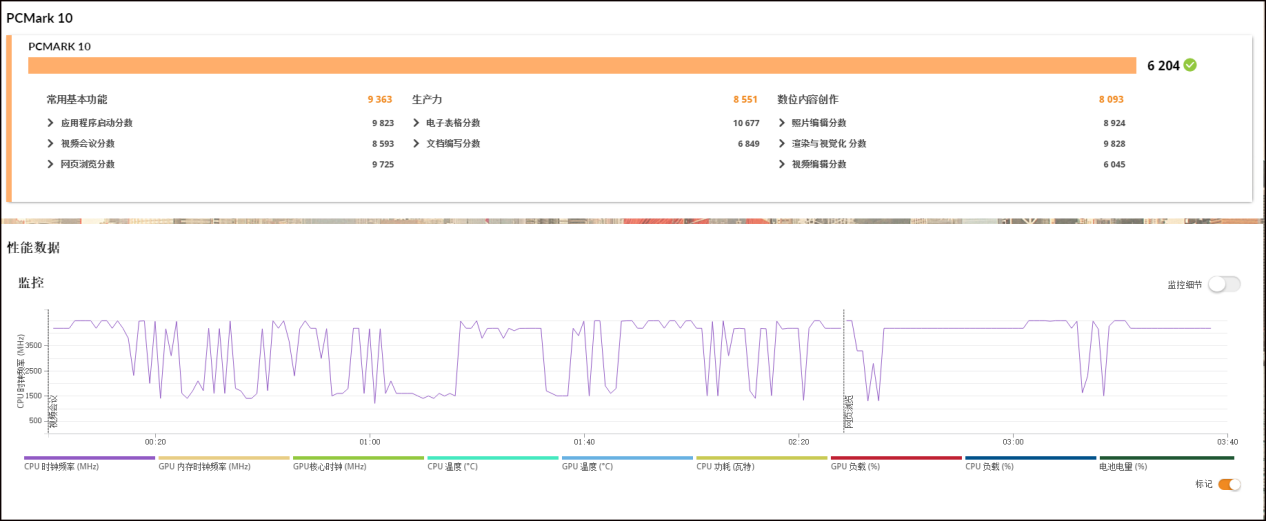
Task: Turn off the 标记 markers toggle
Action: coord(1229,484)
